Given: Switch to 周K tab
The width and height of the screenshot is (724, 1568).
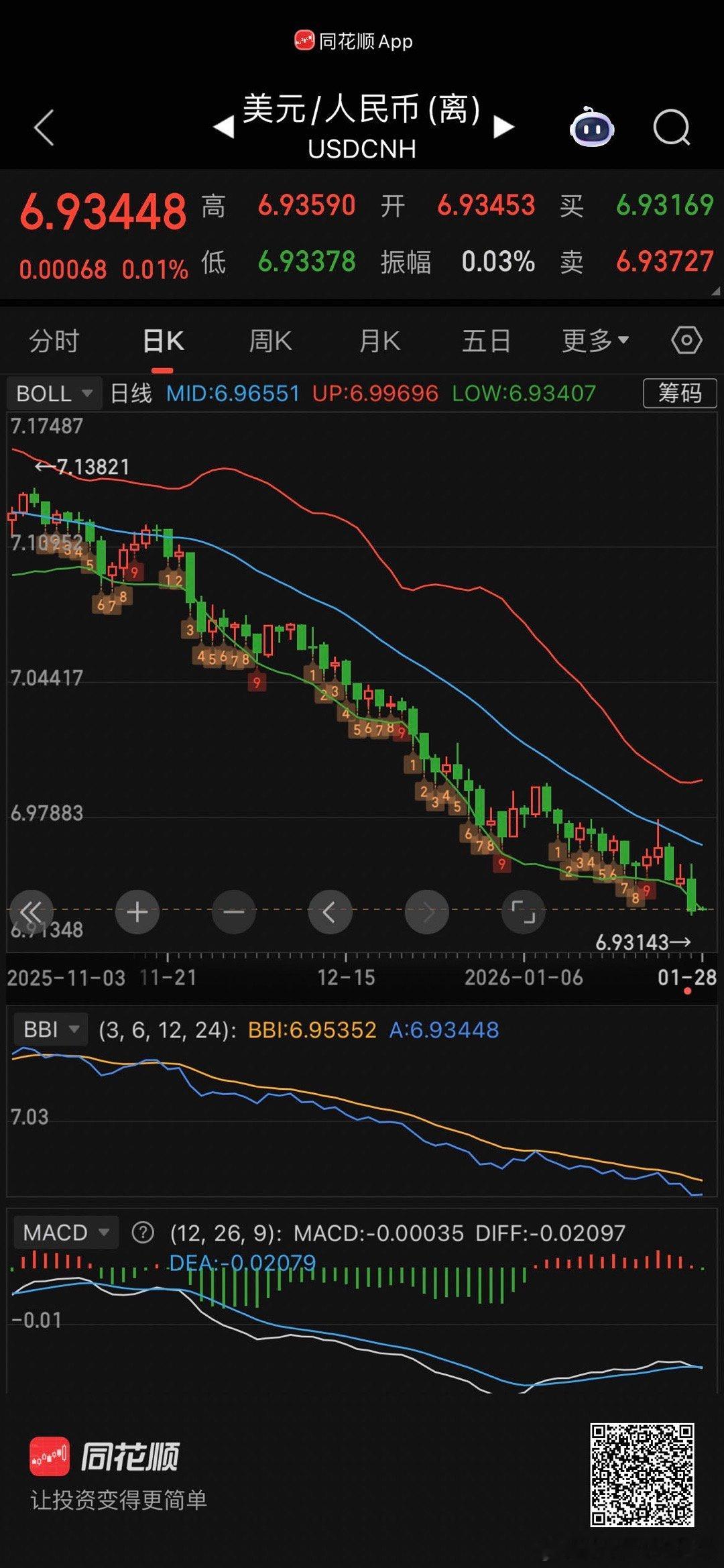Looking at the screenshot, I should click(270, 341).
